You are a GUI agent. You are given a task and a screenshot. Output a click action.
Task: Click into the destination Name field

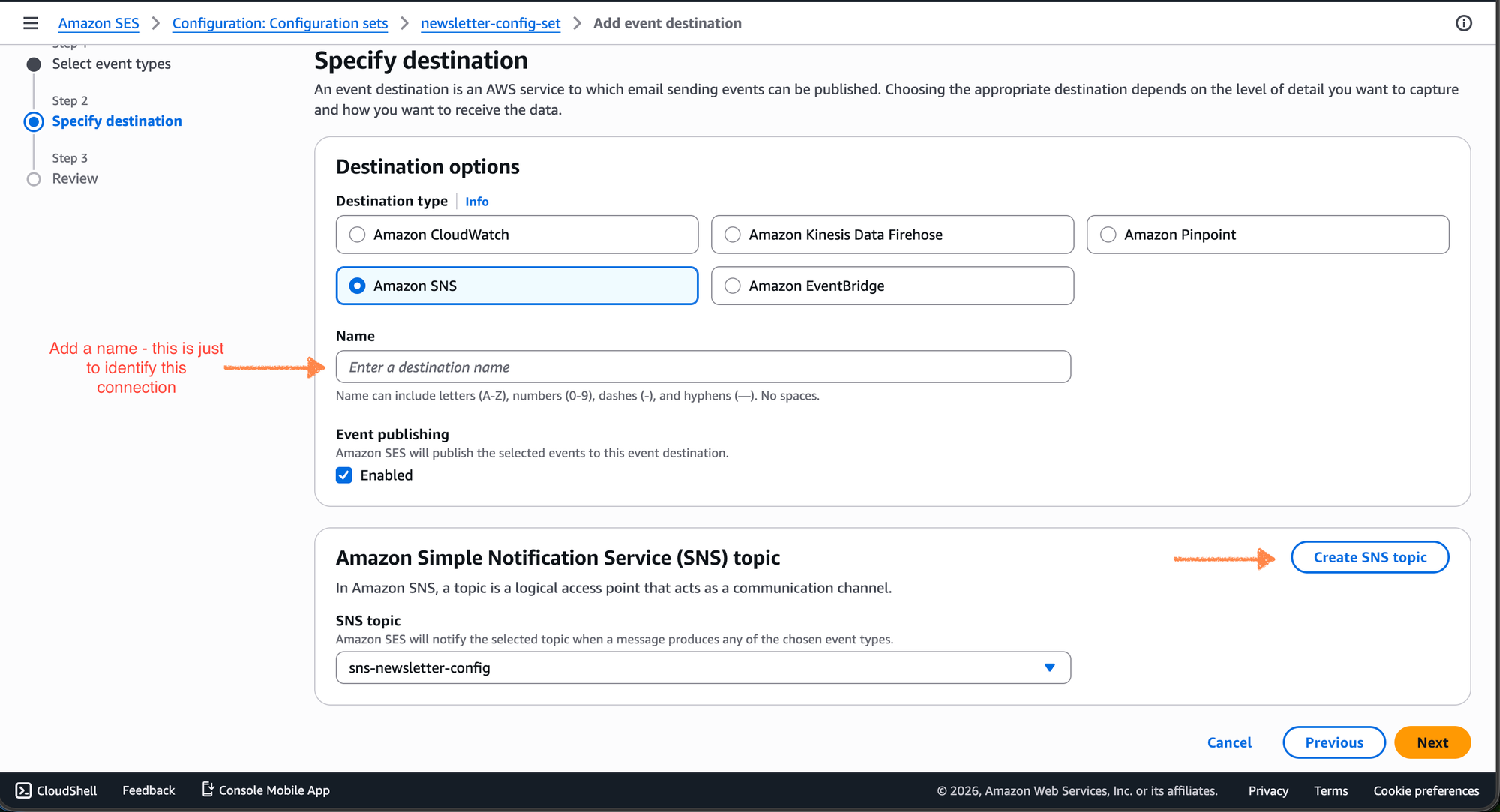[703, 367]
